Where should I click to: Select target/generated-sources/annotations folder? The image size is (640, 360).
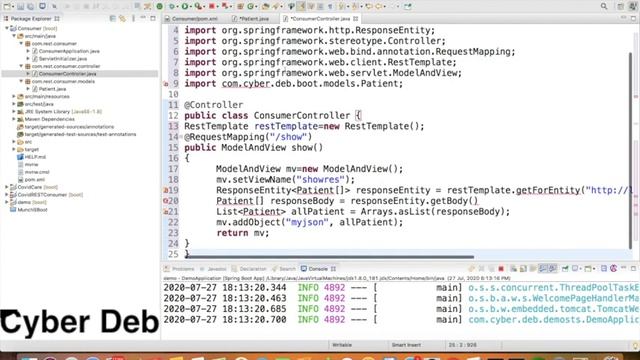coord(69,127)
